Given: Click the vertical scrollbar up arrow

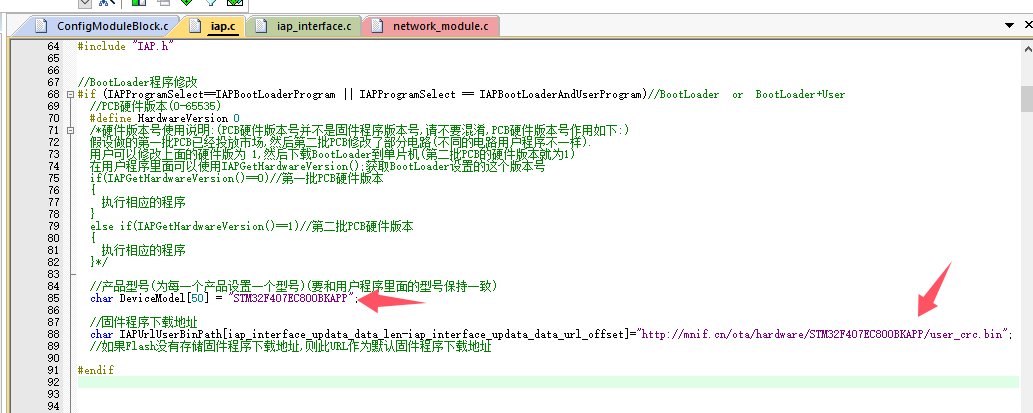Looking at the screenshot, I should click(x=1026, y=48).
